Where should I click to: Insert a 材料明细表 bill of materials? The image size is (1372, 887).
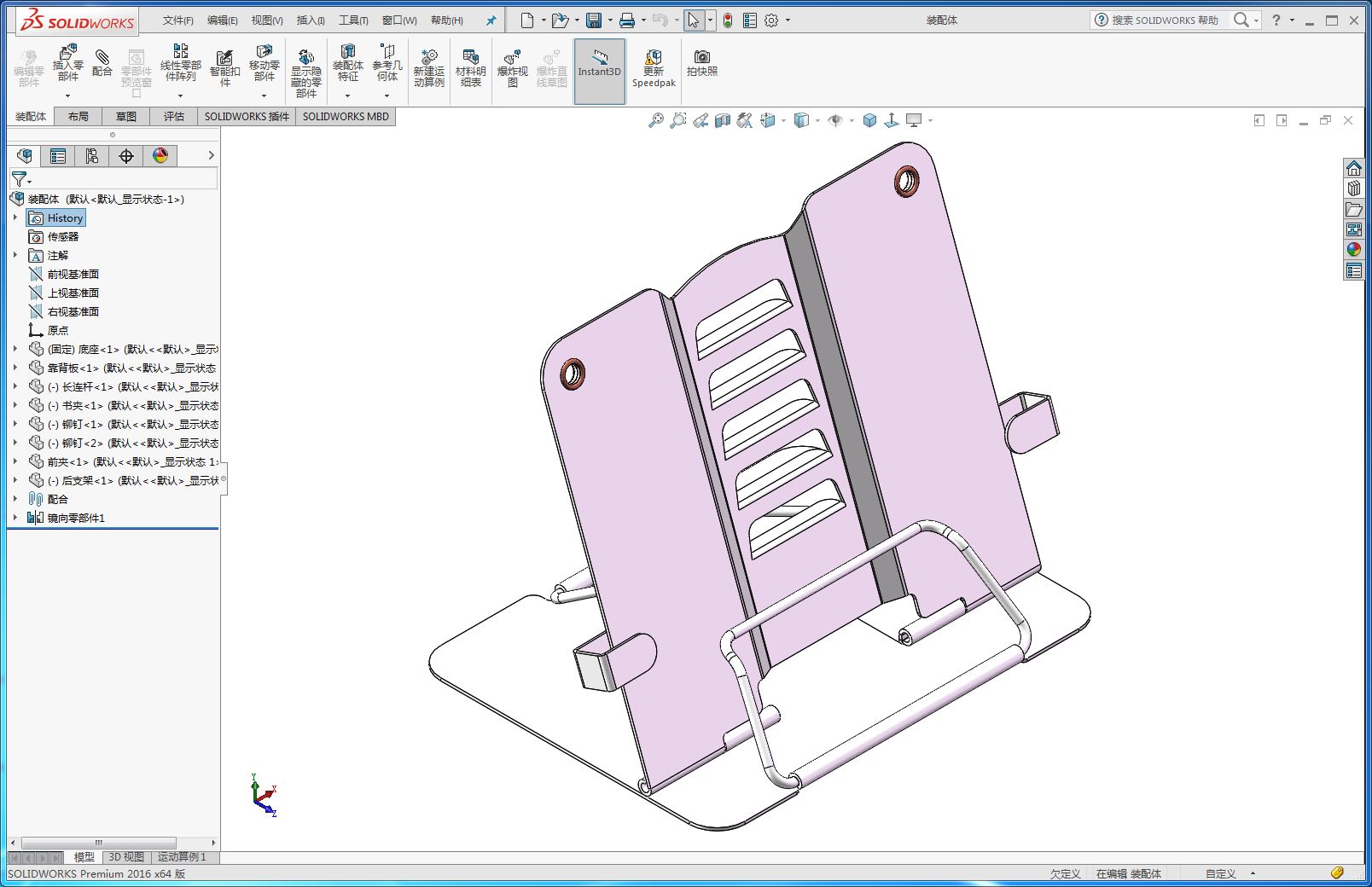pos(471,68)
